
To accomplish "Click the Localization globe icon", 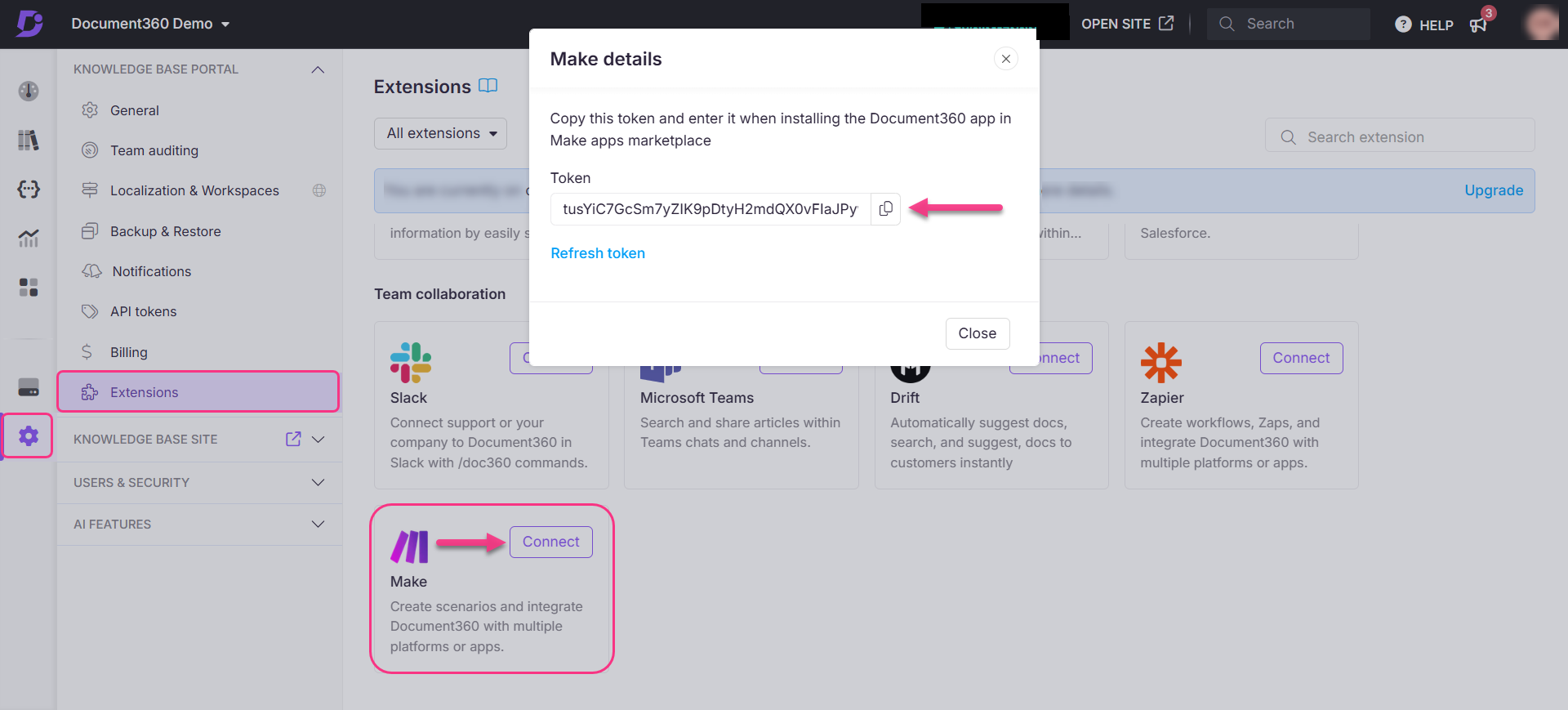I will (319, 190).
